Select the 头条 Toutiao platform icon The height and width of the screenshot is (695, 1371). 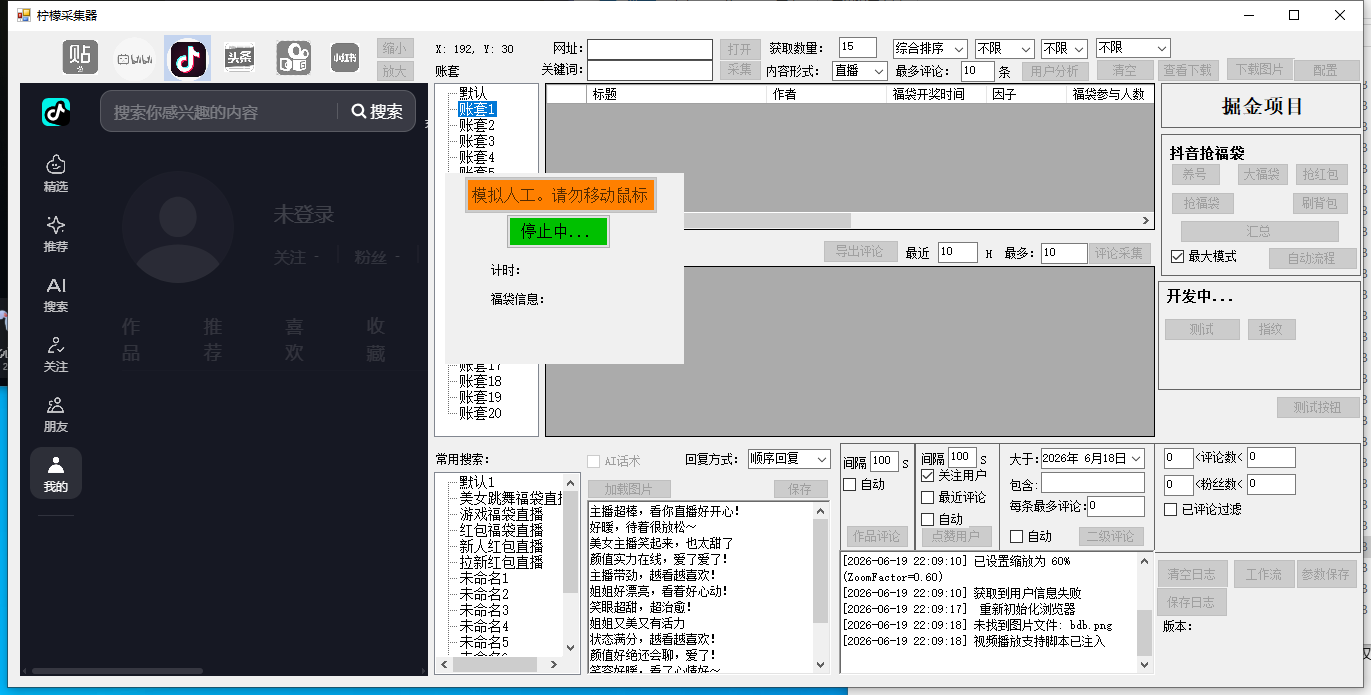pos(239,57)
